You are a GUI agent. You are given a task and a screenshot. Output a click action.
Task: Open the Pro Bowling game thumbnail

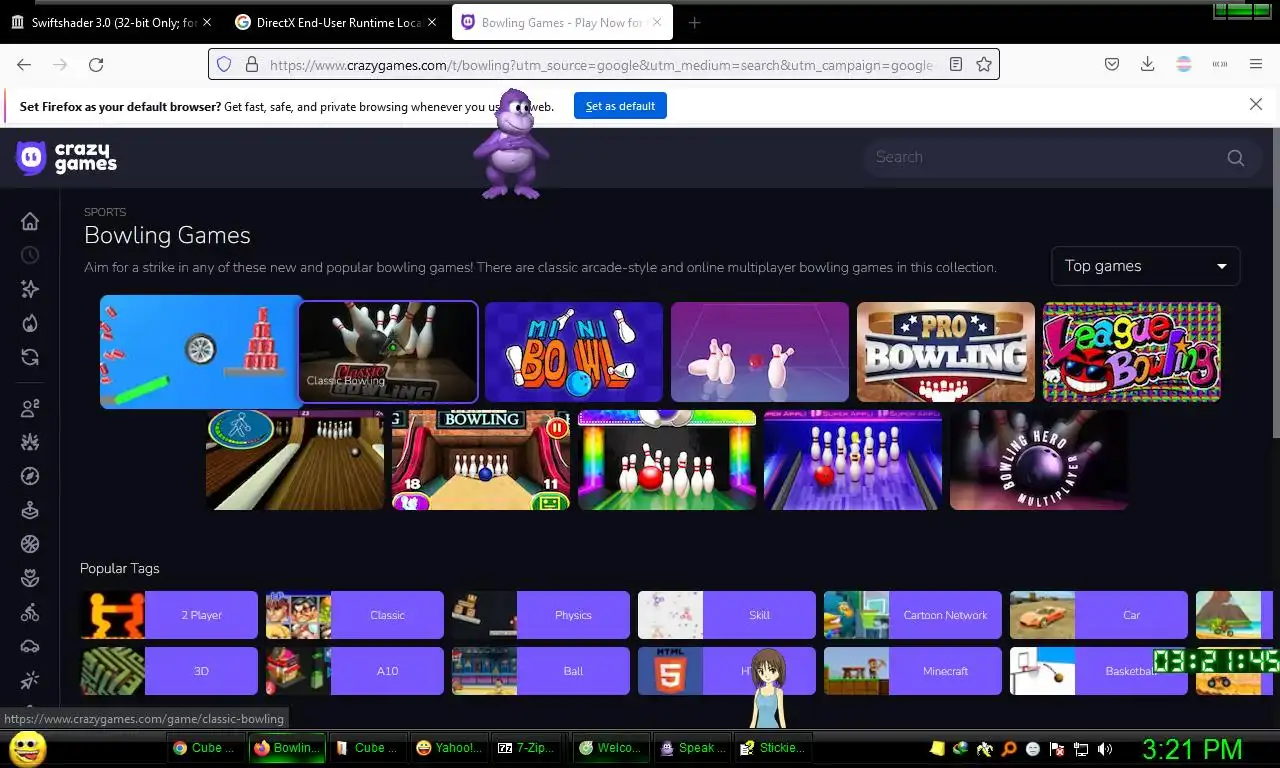click(x=946, y=352)
